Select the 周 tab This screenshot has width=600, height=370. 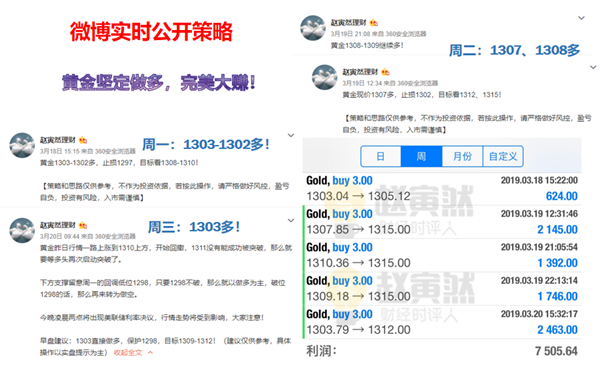click(421, 156)
